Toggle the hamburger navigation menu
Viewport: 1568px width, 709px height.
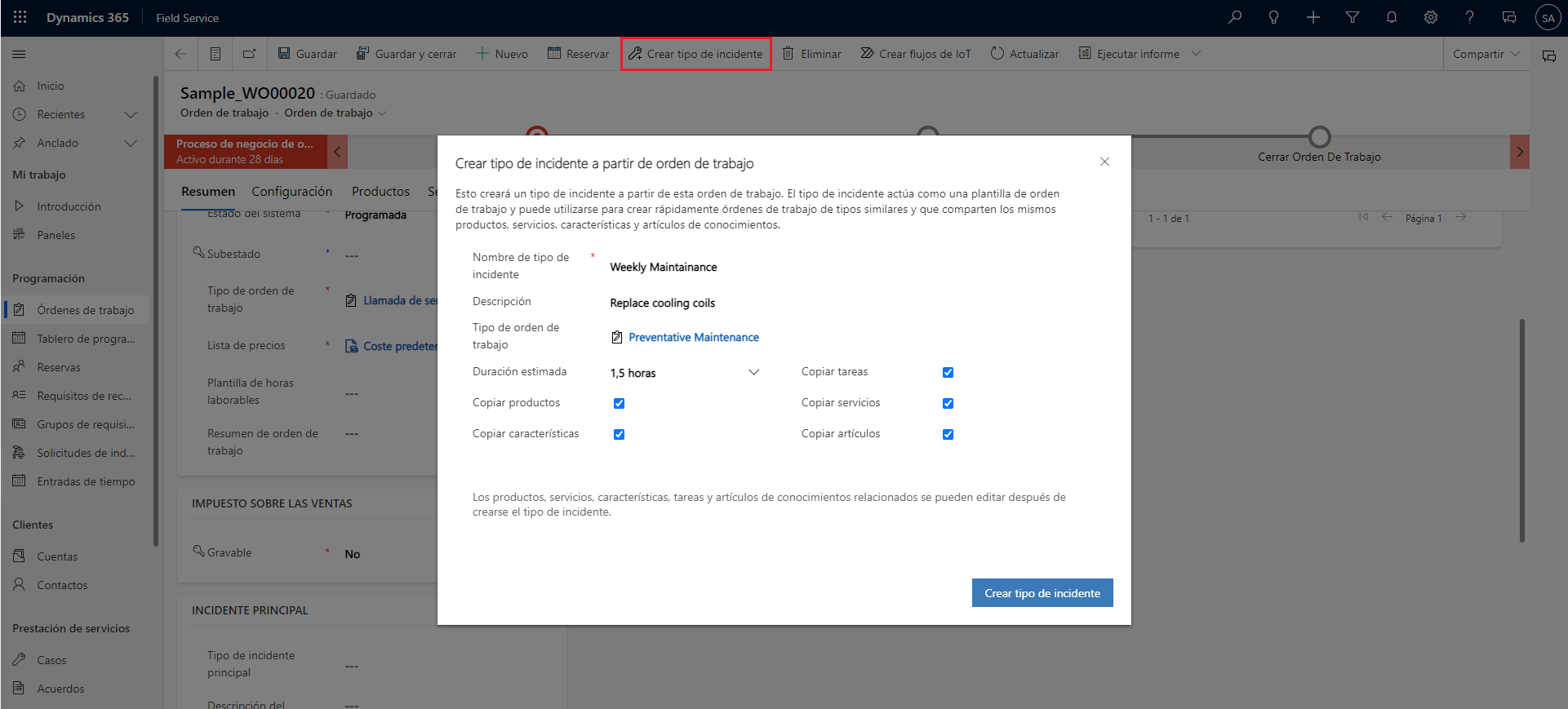(x=19, y=55)
